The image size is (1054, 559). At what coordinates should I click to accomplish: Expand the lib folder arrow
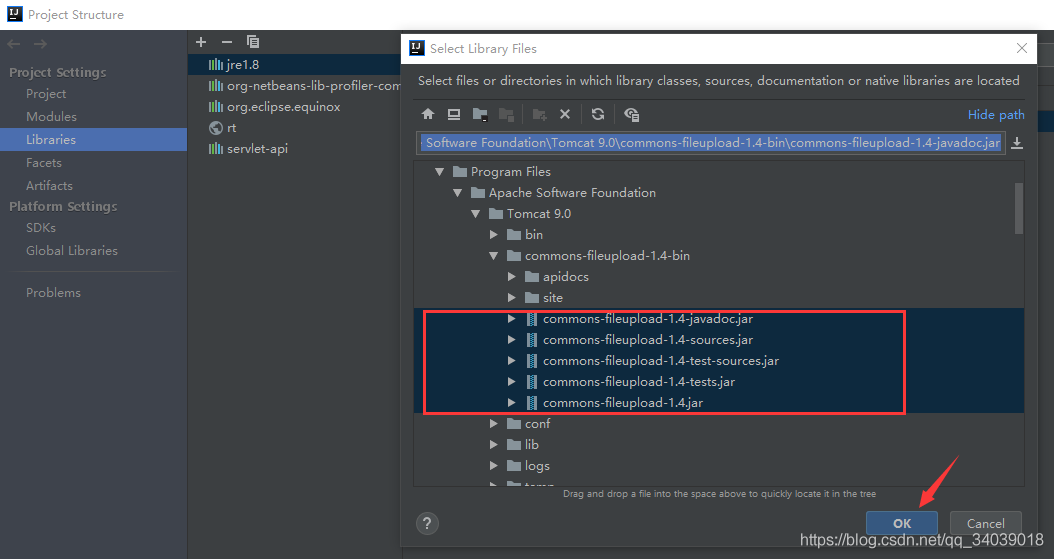(x=494, y=445)
